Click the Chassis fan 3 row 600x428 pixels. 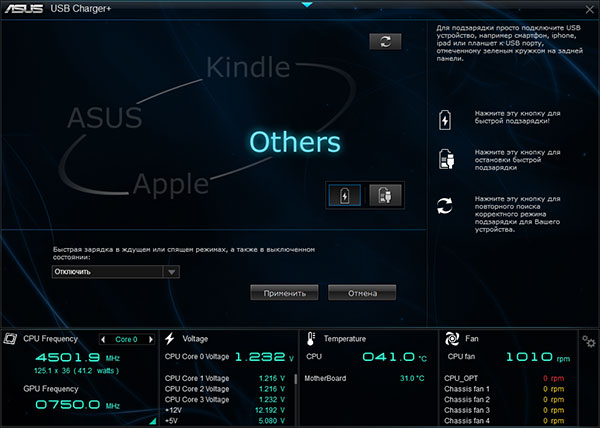(x=504, y=410)
